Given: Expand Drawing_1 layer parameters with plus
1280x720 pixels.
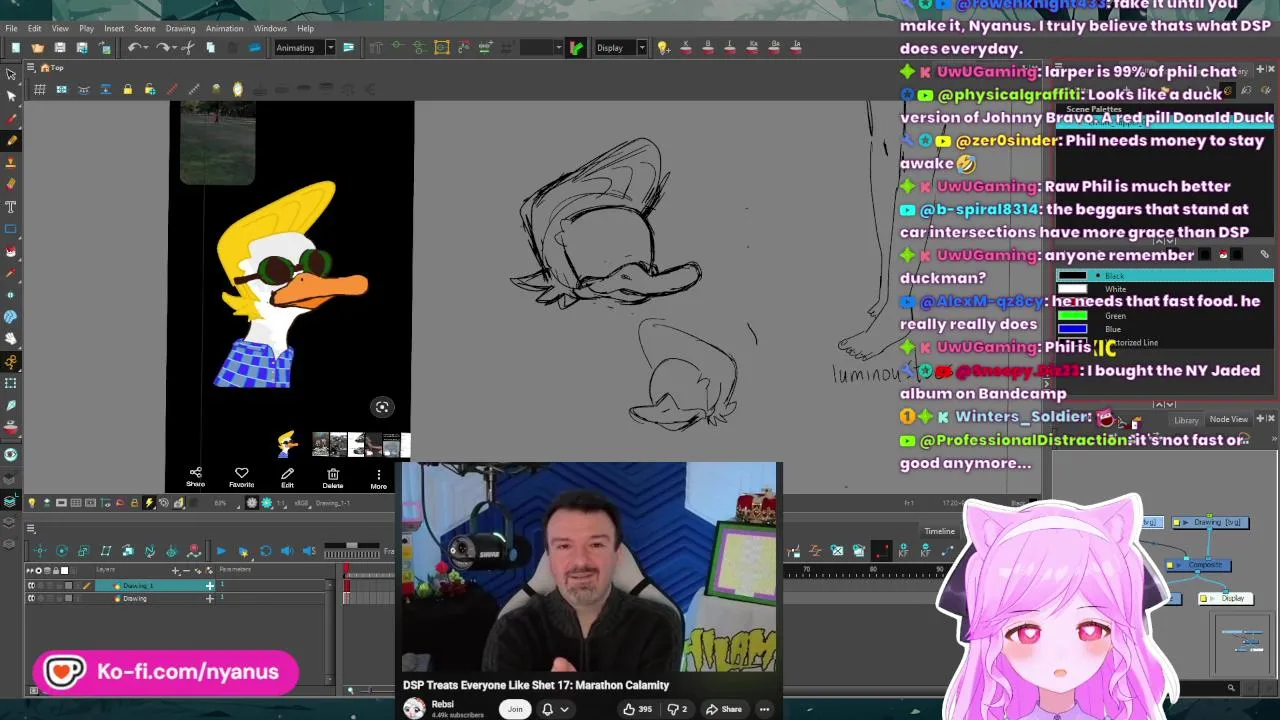Looking at the screenshot, I should click(210, 586).
